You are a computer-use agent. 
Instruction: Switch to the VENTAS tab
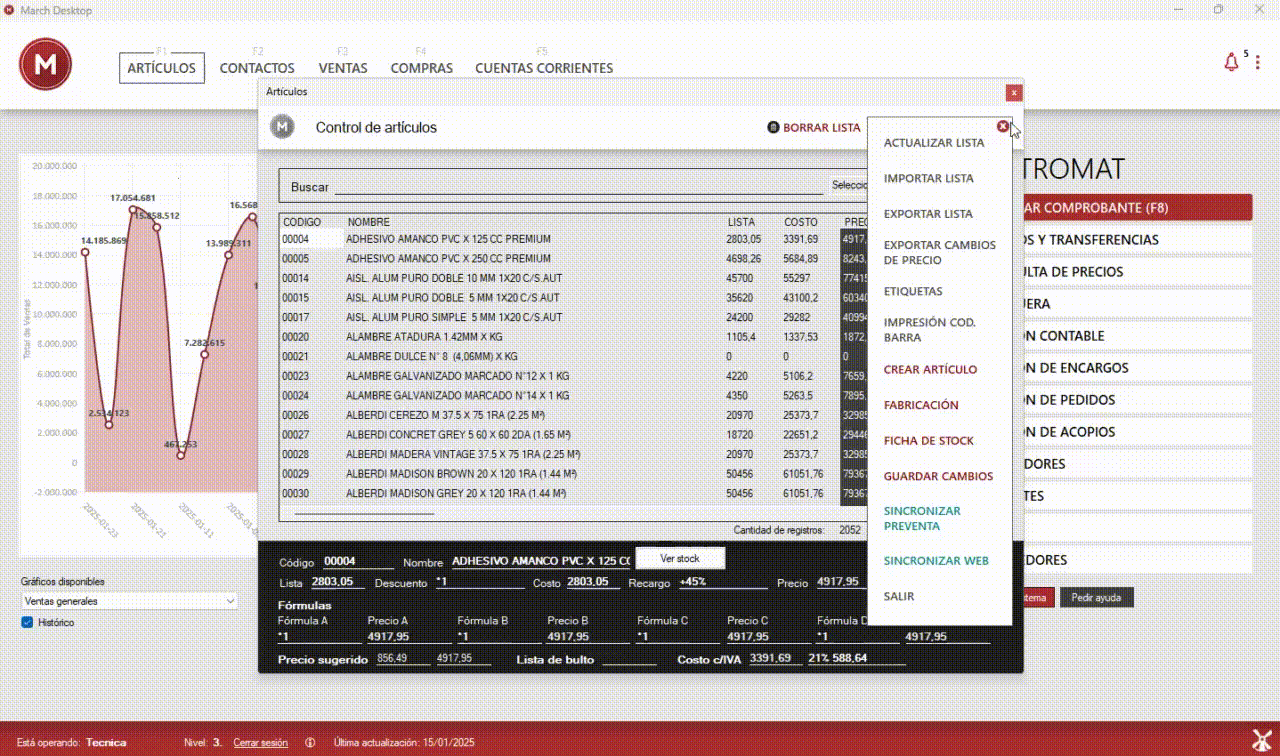point(343,68)
